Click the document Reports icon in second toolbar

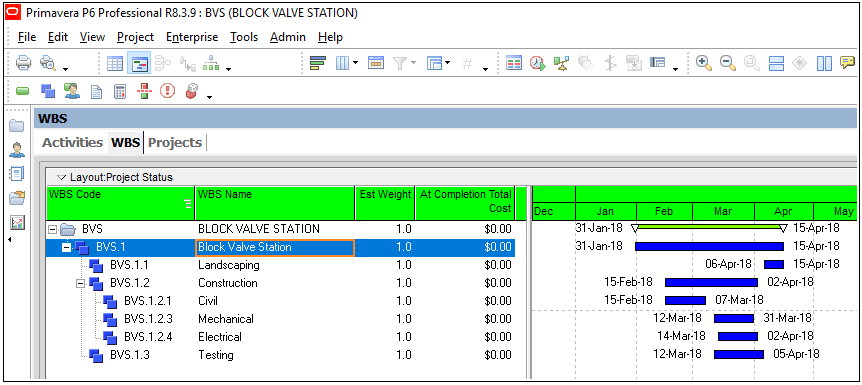96,92
